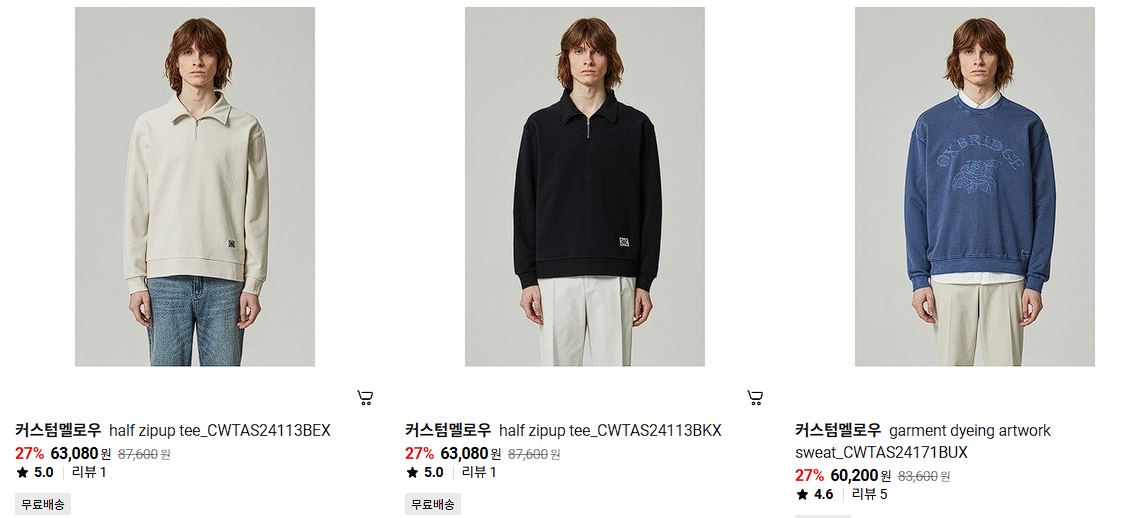Add beige half zipup tee to cart
Viewport: 1121px width, 518px height.
point(365,398)
